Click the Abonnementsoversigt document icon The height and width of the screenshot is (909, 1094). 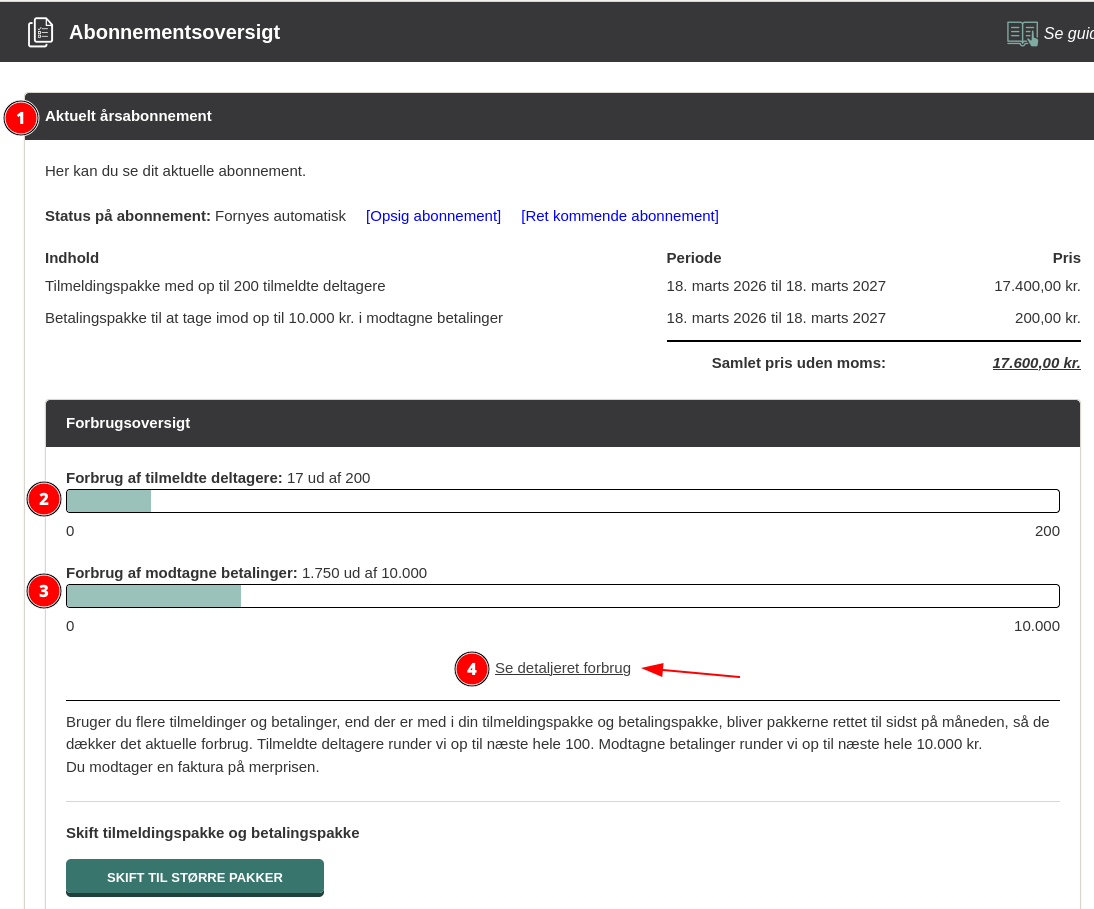point(40,33)
